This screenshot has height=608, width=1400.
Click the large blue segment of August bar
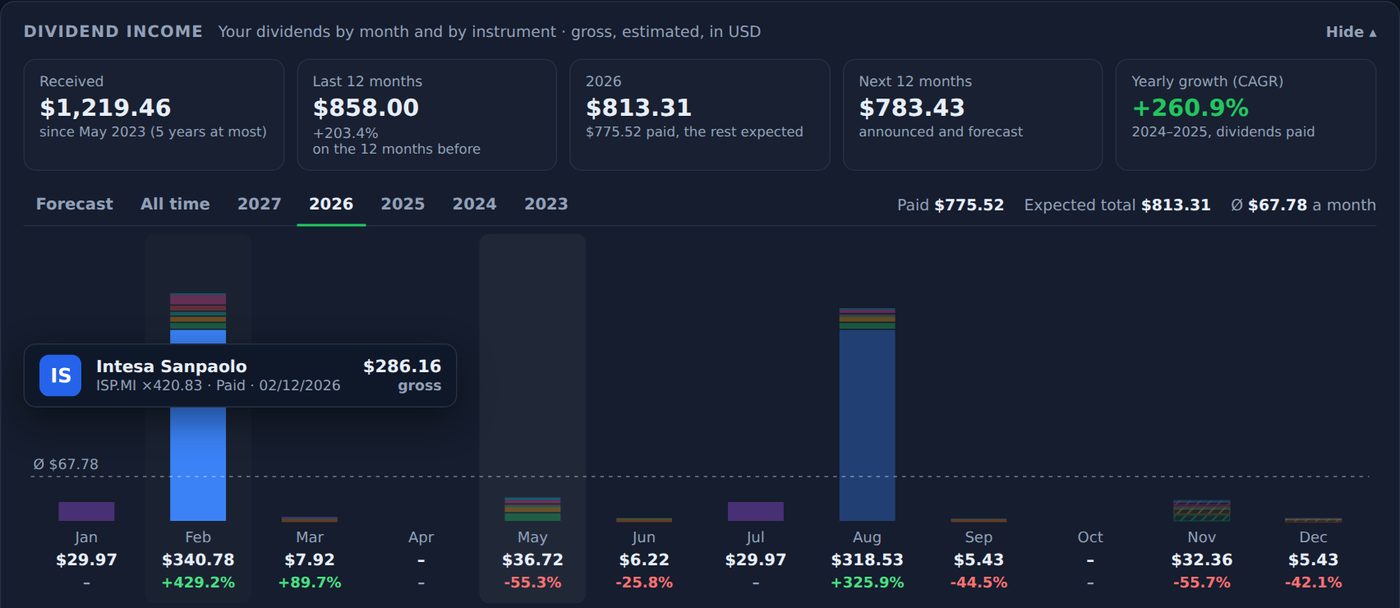[x=867, y=425]
